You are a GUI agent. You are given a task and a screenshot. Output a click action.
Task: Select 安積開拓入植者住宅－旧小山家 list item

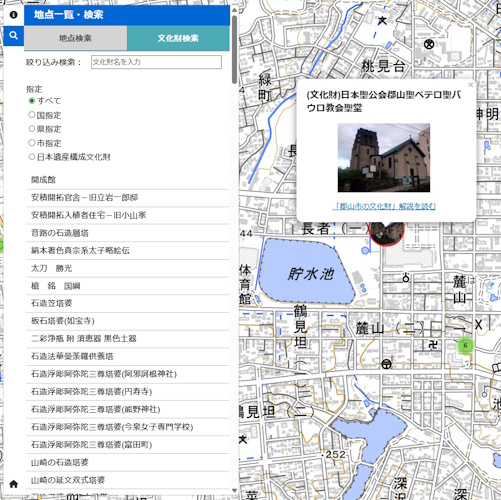tap(128, 215)
